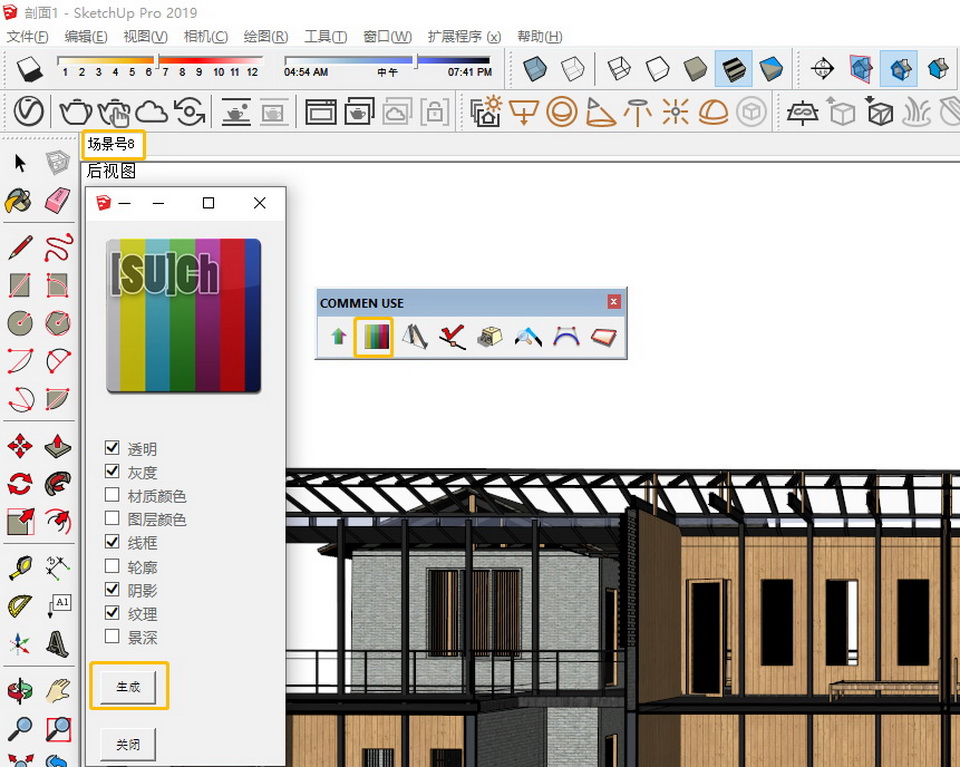Pick the Eraser tool
The height and width of the screenshot is (767, 960).
pyautogui.click(x=58, y=201)
